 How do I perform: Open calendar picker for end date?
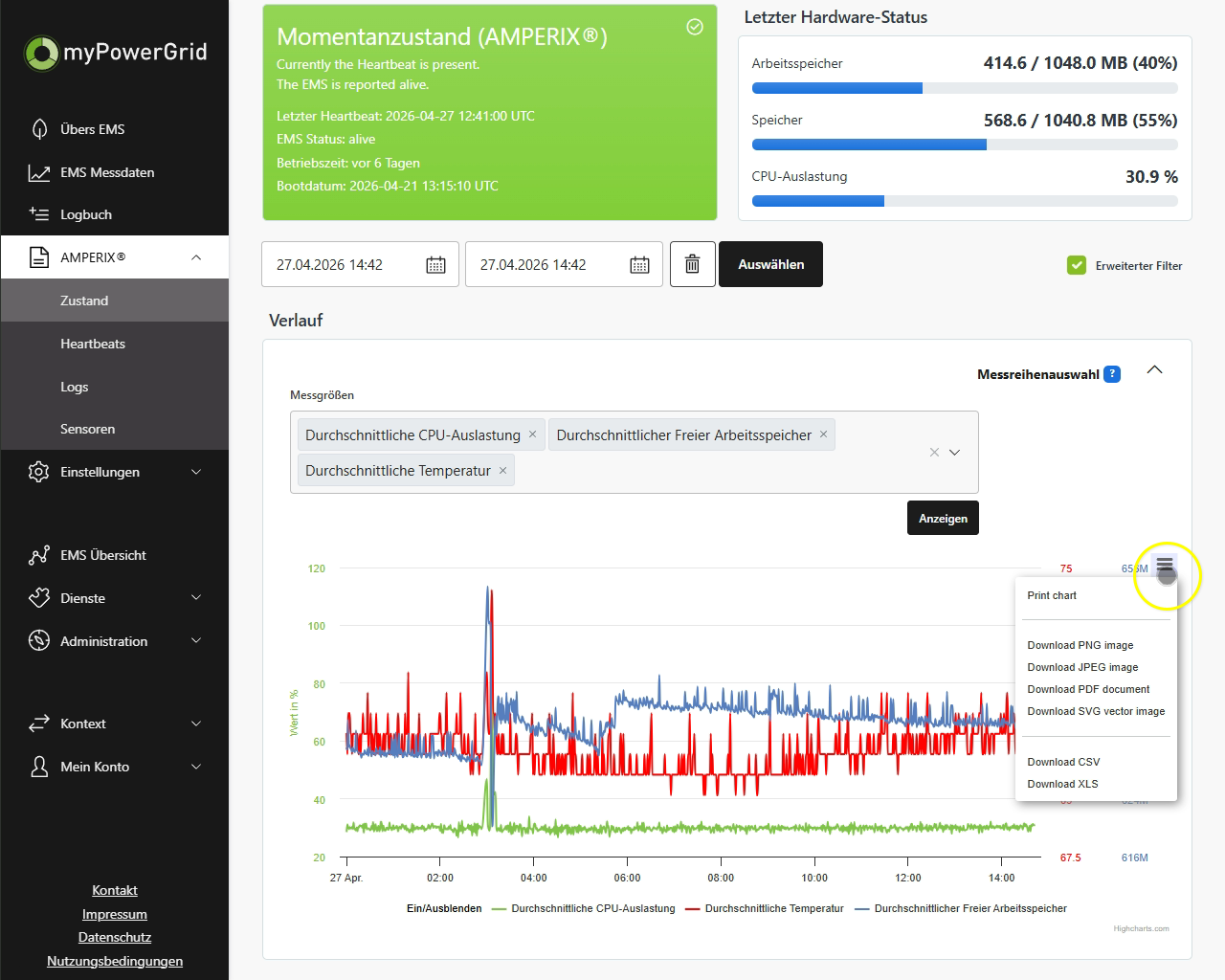639,265
